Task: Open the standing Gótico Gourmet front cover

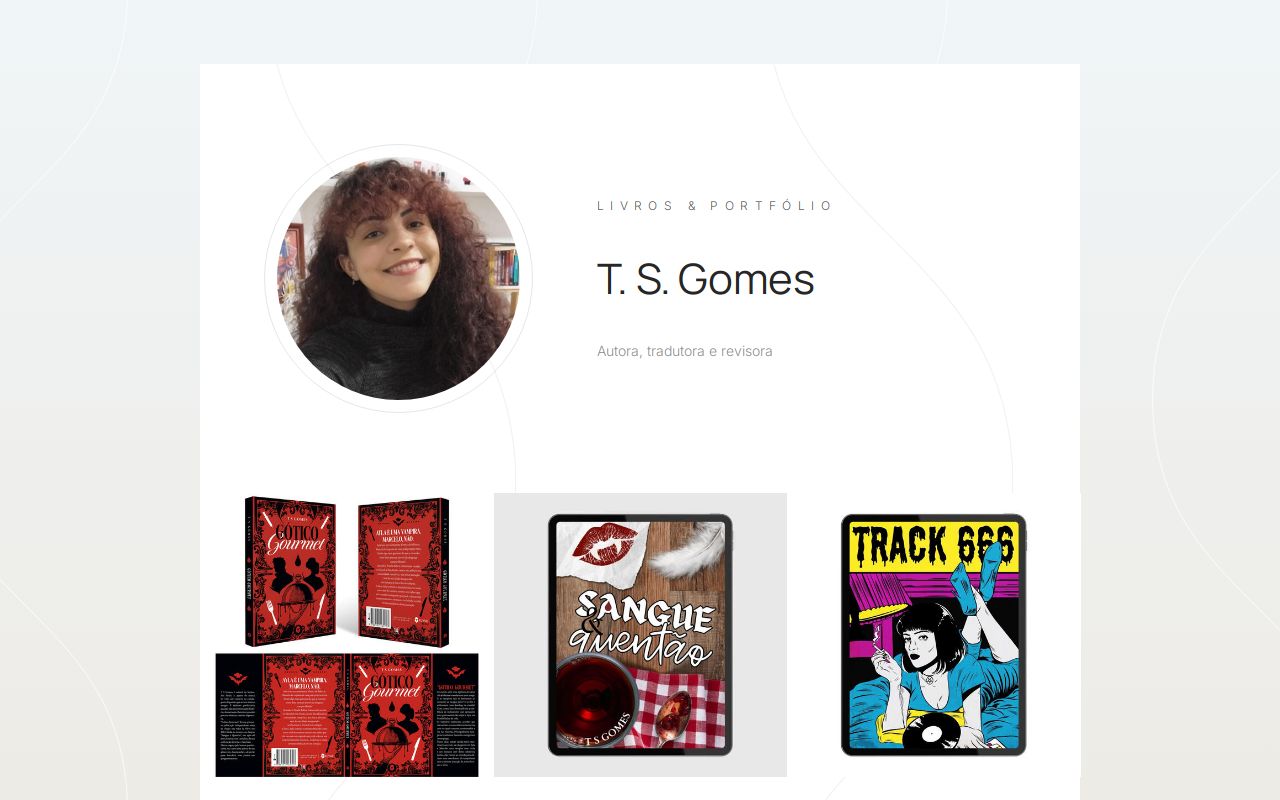Action: pyautogui.click(x=290, y=571)
